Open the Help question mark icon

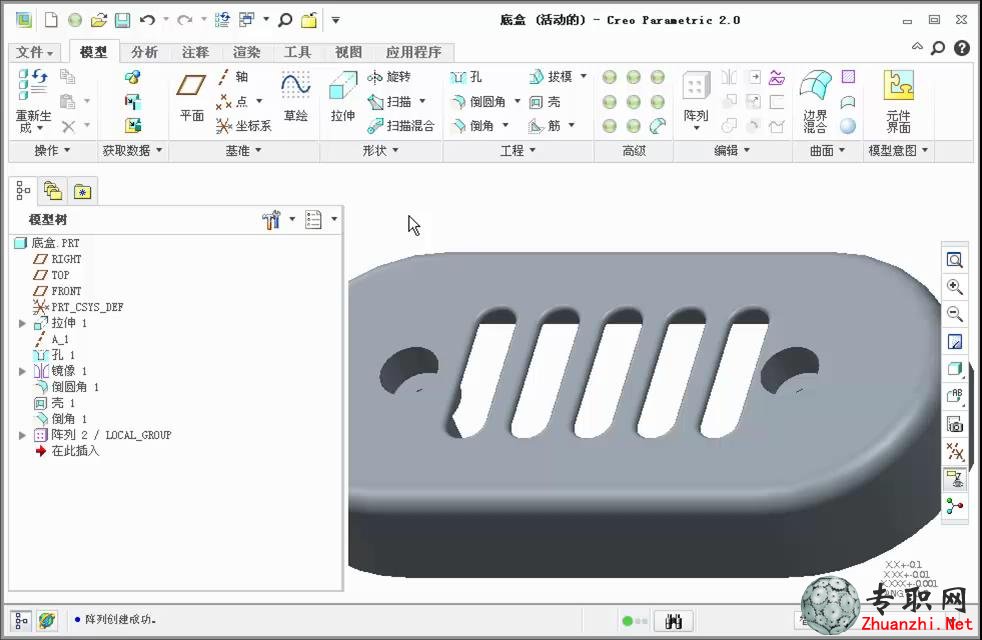[962, 48]
